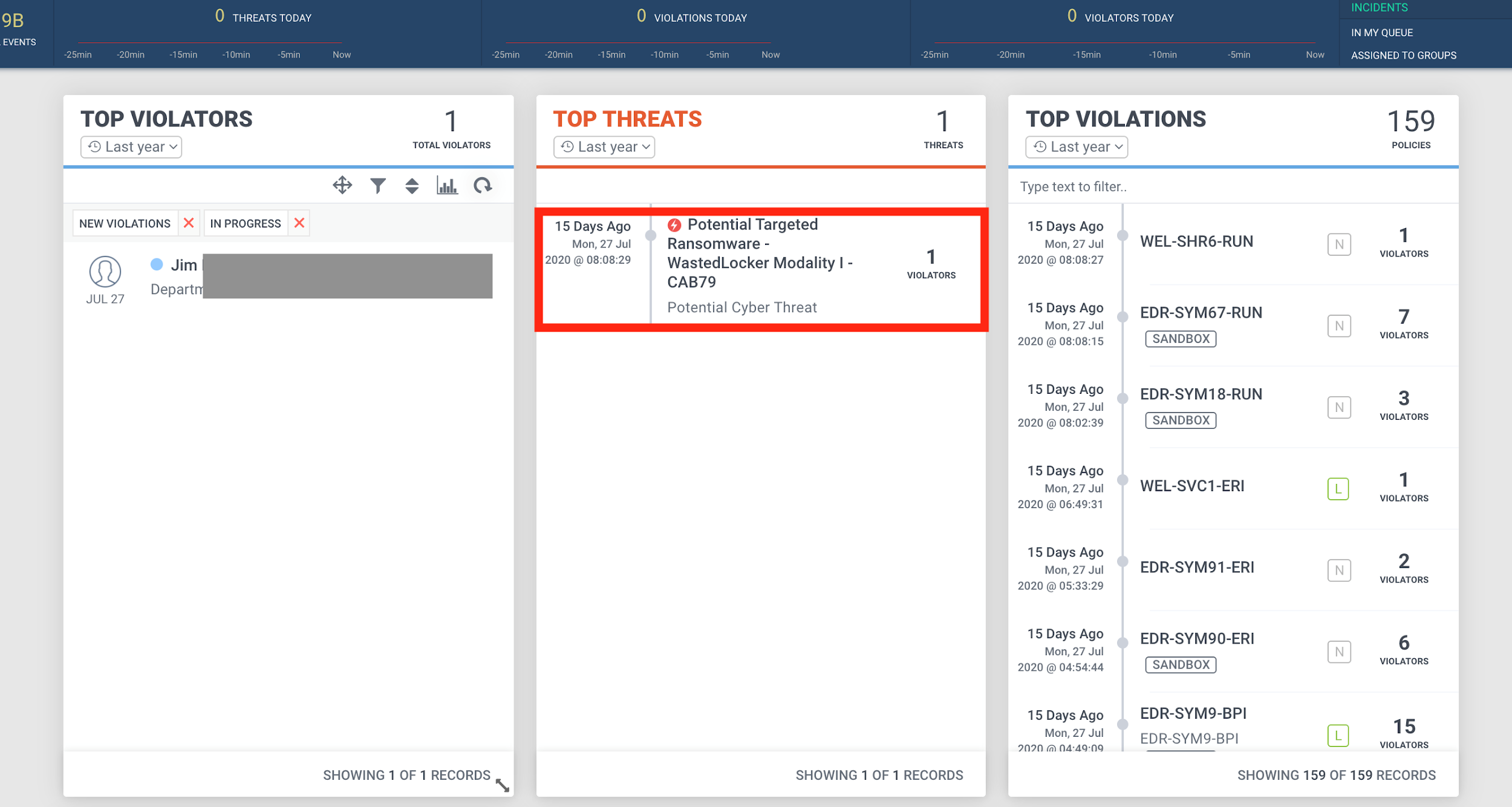The height and width of the screenshot is (807, 1512).
Task: Refresh the Top Violators panel
Action: (x=483, y=185)
